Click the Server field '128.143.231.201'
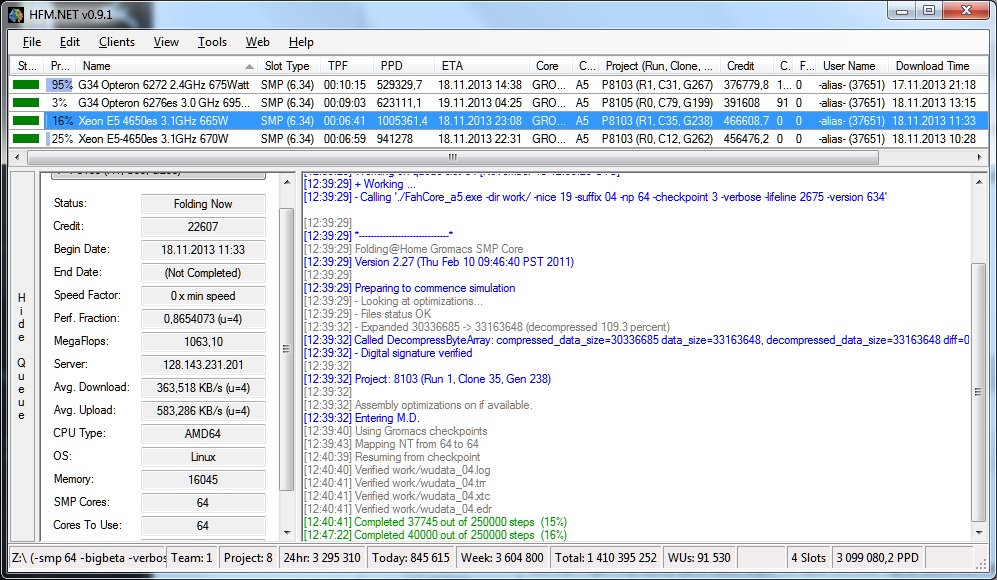The image size is (997, 580). pos(203,364)
